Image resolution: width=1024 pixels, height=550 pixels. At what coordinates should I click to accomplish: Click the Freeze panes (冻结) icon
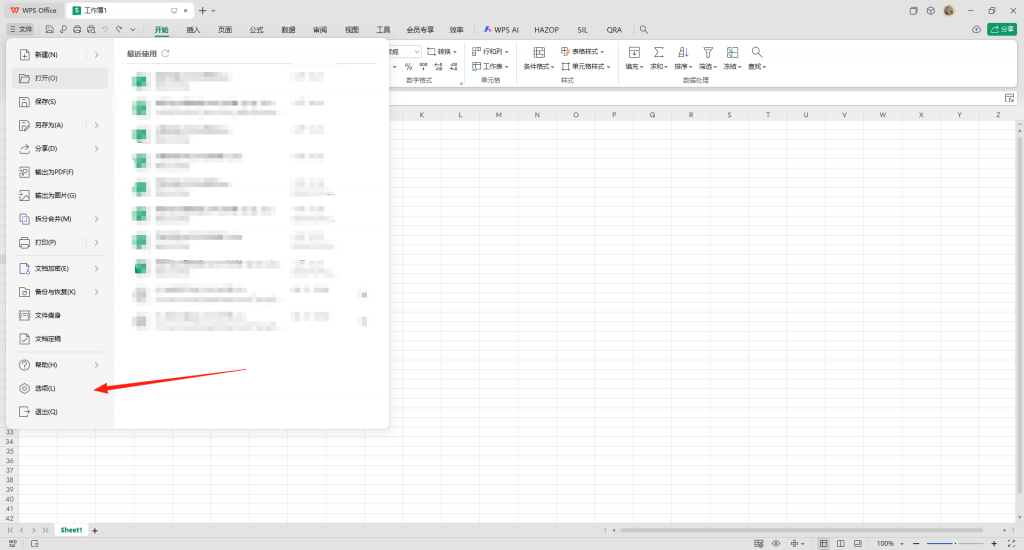[x=733, y=52]
